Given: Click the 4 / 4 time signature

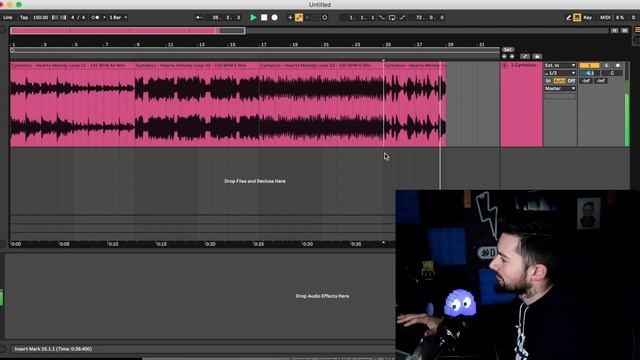Looking at the screenshot, I should [x=78, y=18].
